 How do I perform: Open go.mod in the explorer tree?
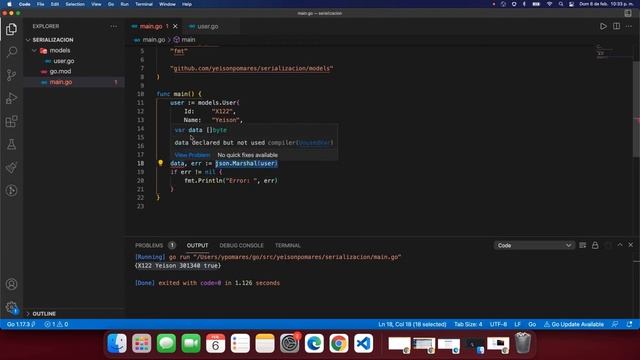click(x=60, y=71)
